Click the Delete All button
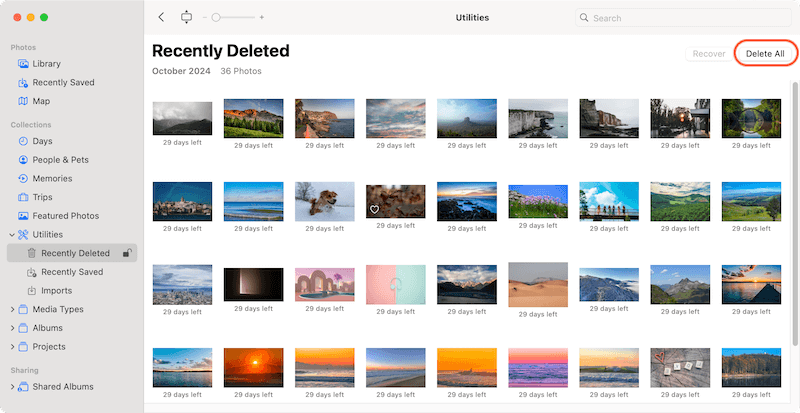The image size is (800, 413). pyautogui.click(x=765, y=54)
